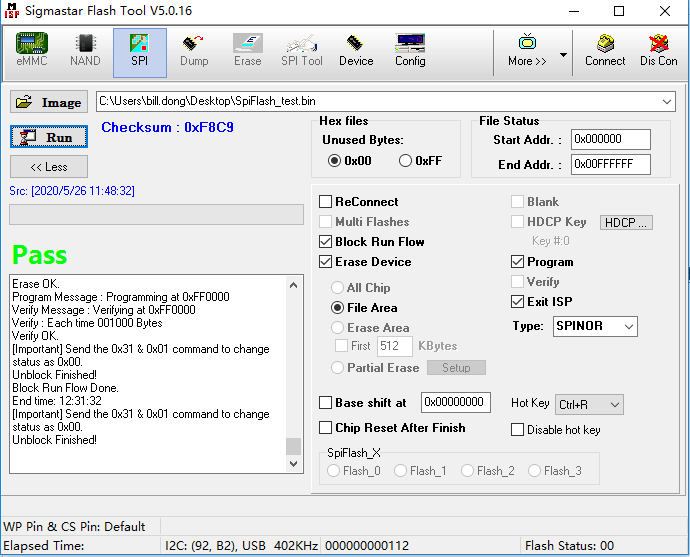690x557 pixels.
Task: Click the << Less button
Action: point(49,167)
